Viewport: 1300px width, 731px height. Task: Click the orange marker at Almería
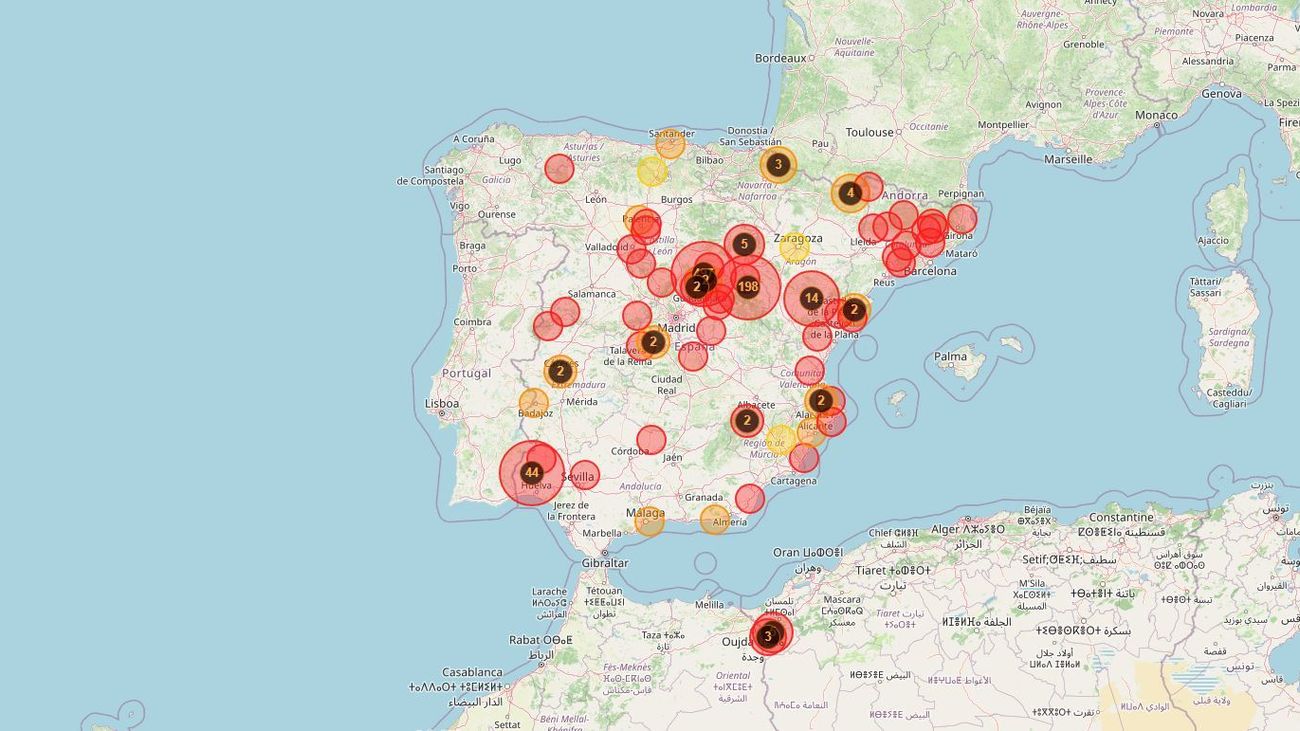[x=714, y=519]
